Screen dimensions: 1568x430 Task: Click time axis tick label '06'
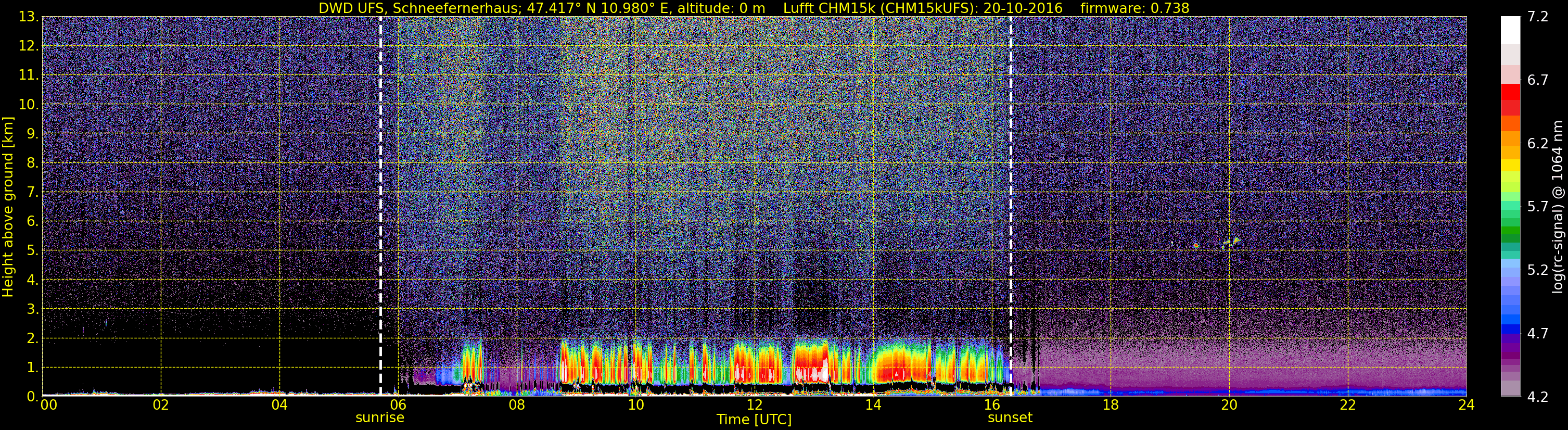(398, 405)
